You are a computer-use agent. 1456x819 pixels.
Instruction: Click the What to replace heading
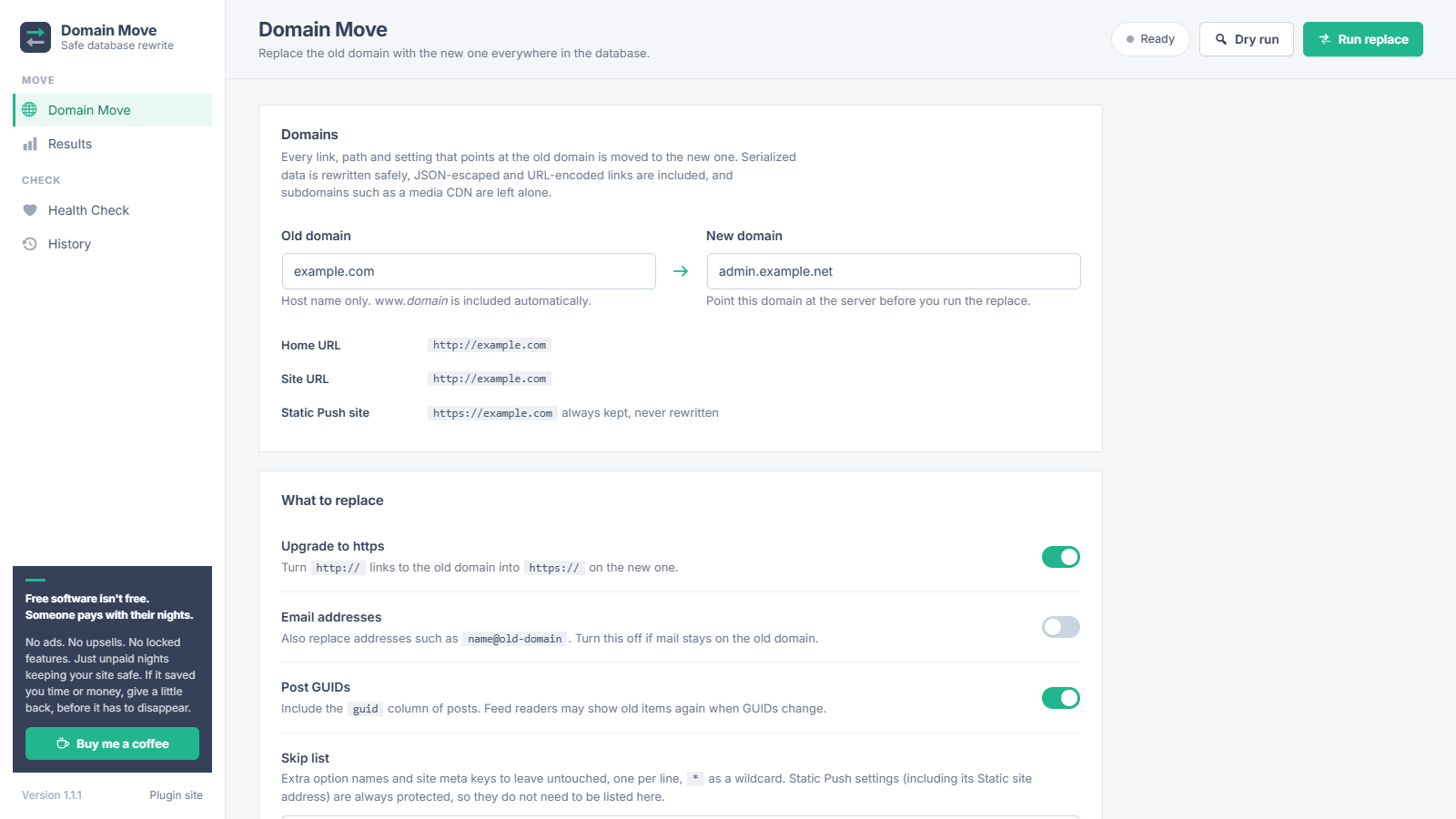(332, 500)
